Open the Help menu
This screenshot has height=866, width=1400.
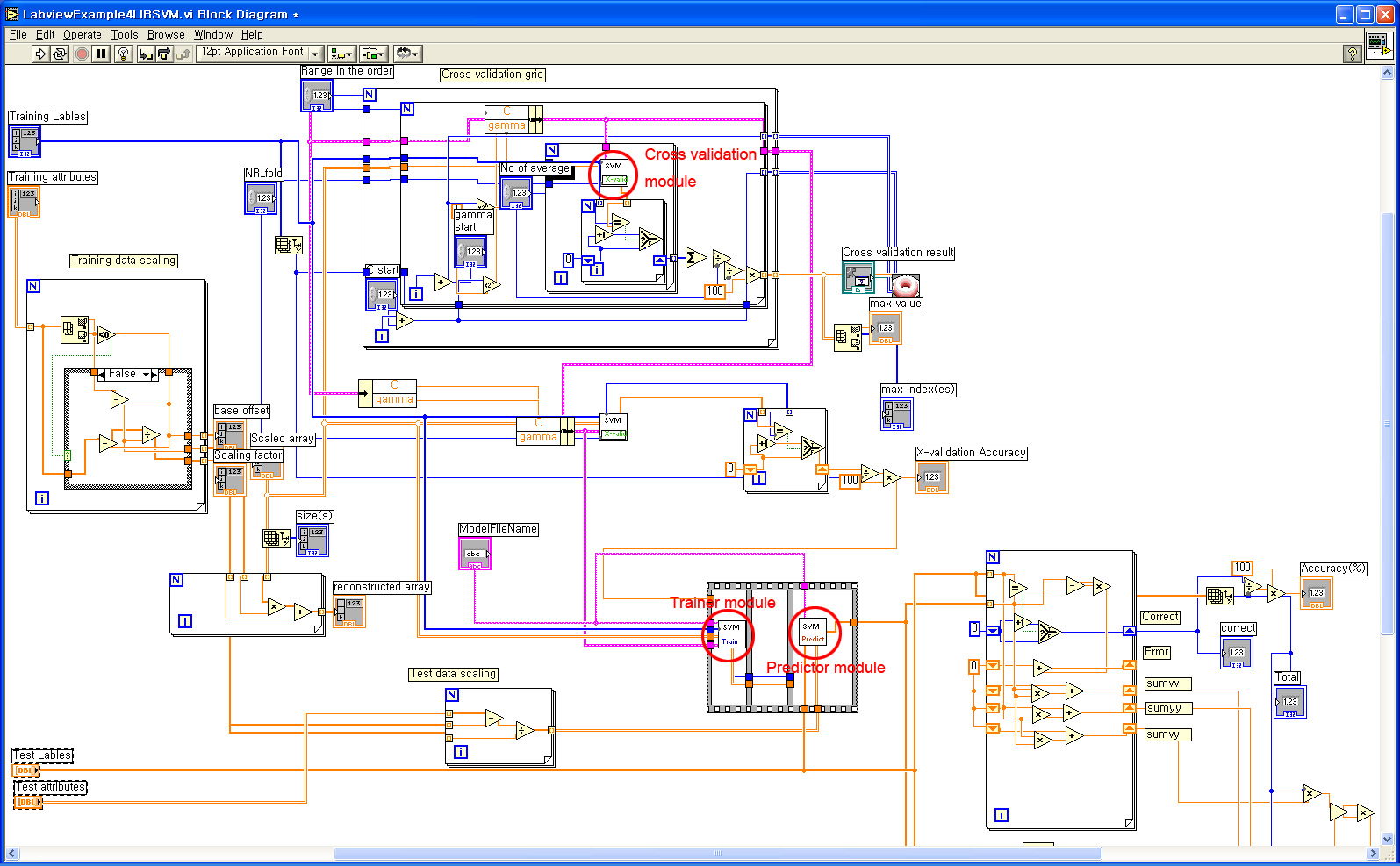252,34
